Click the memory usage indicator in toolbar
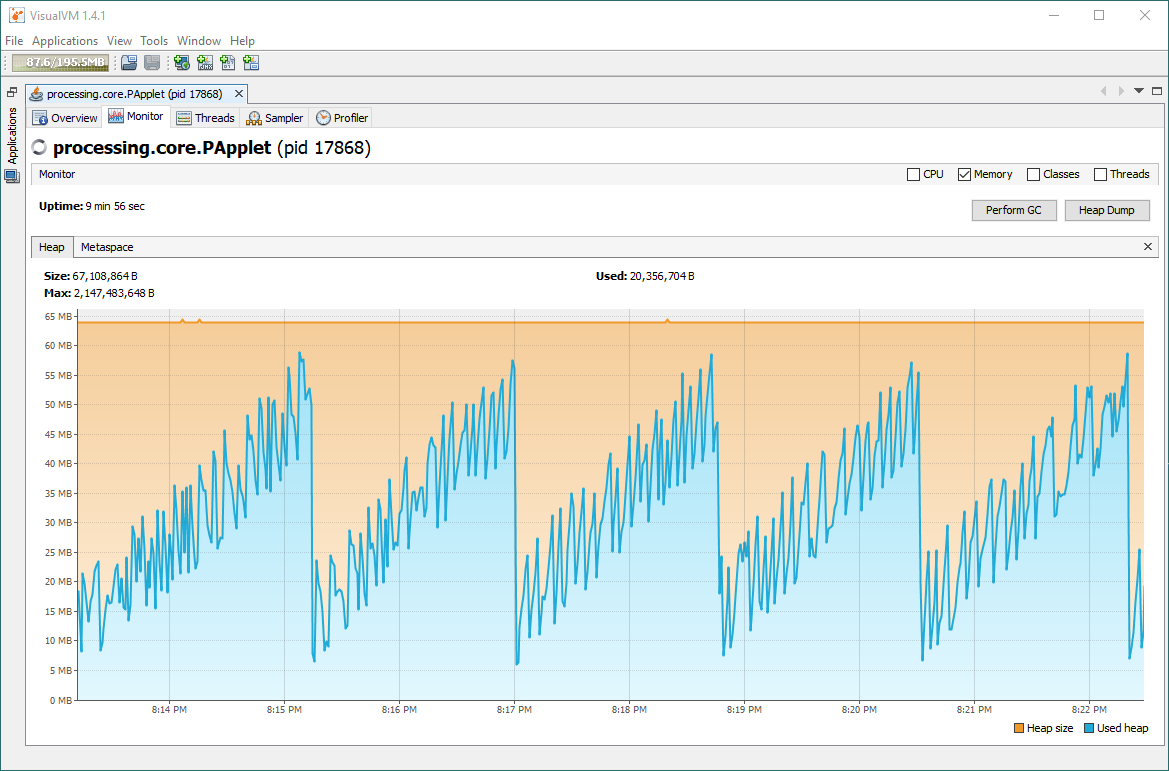 coord(60,63)
